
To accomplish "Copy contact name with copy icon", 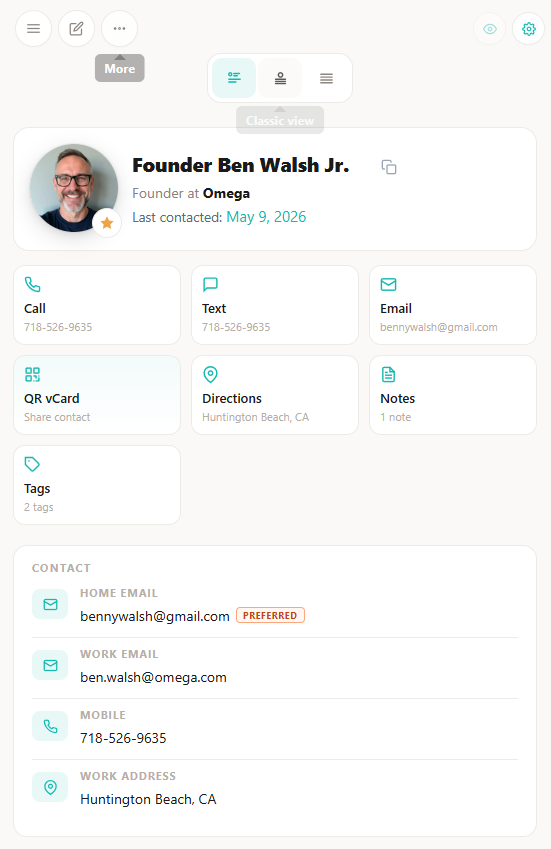I will point(389,167).
